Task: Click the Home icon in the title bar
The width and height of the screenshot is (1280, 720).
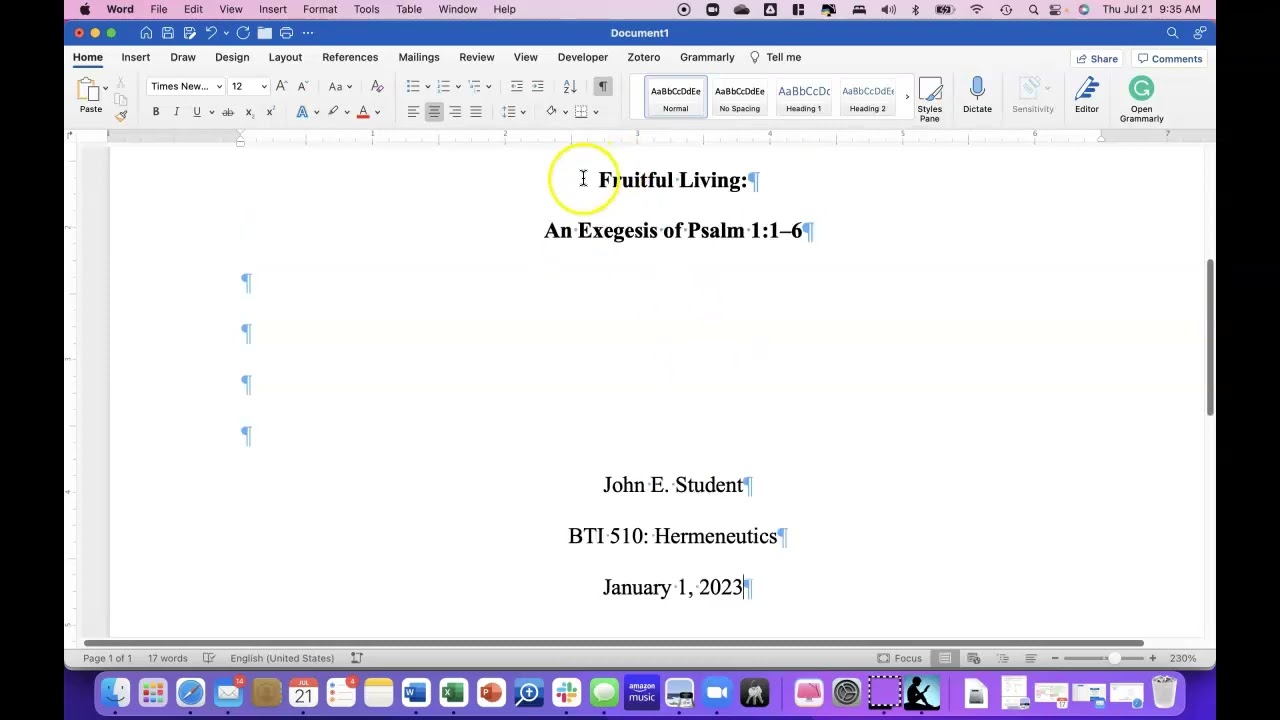Action: pos(146,33)
